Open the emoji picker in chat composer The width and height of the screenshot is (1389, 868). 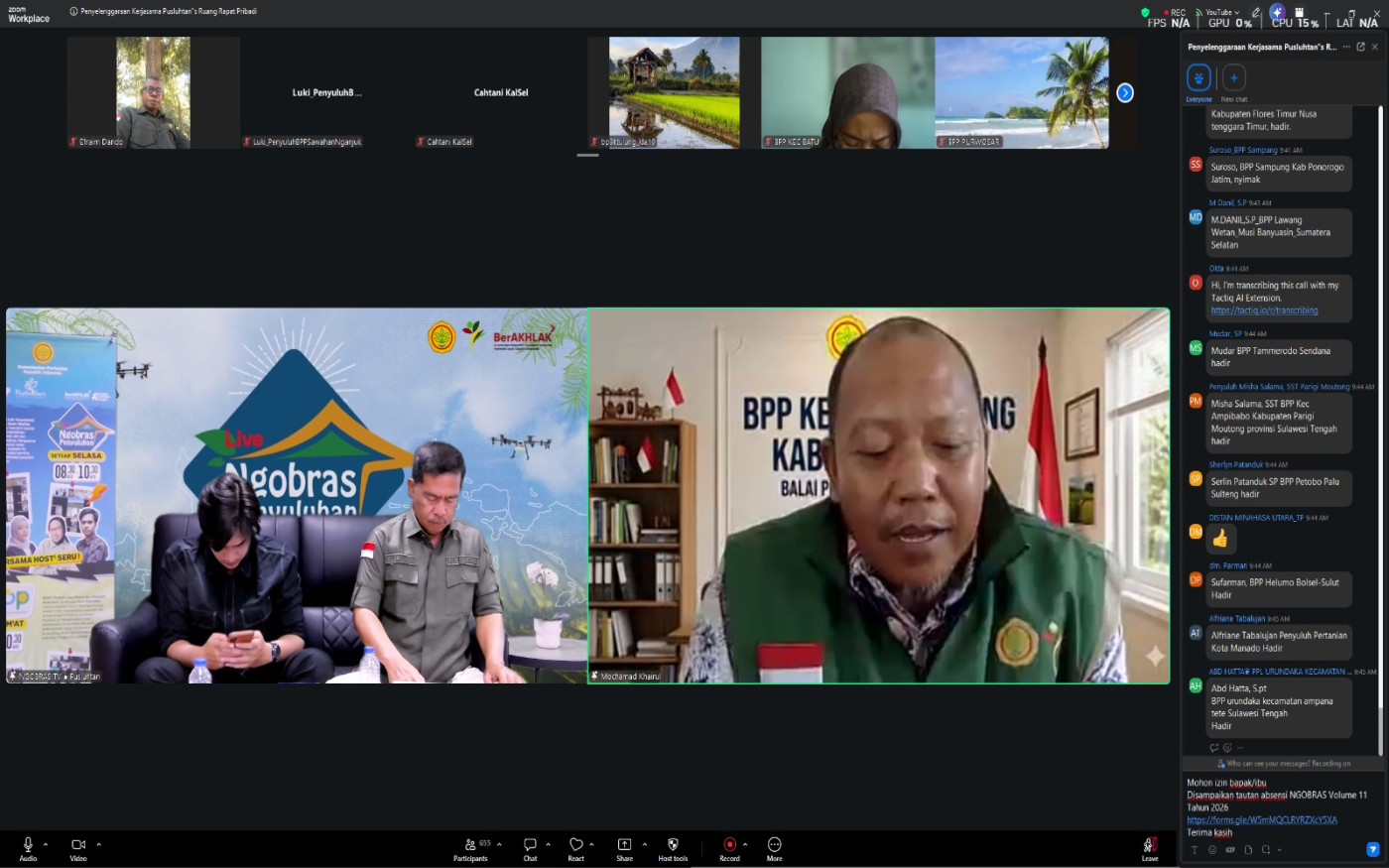(x=1211, y=850)
